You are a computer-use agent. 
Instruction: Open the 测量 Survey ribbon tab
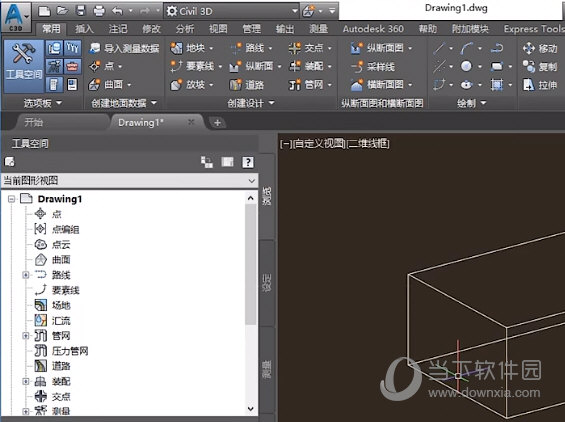coord(319,28)
